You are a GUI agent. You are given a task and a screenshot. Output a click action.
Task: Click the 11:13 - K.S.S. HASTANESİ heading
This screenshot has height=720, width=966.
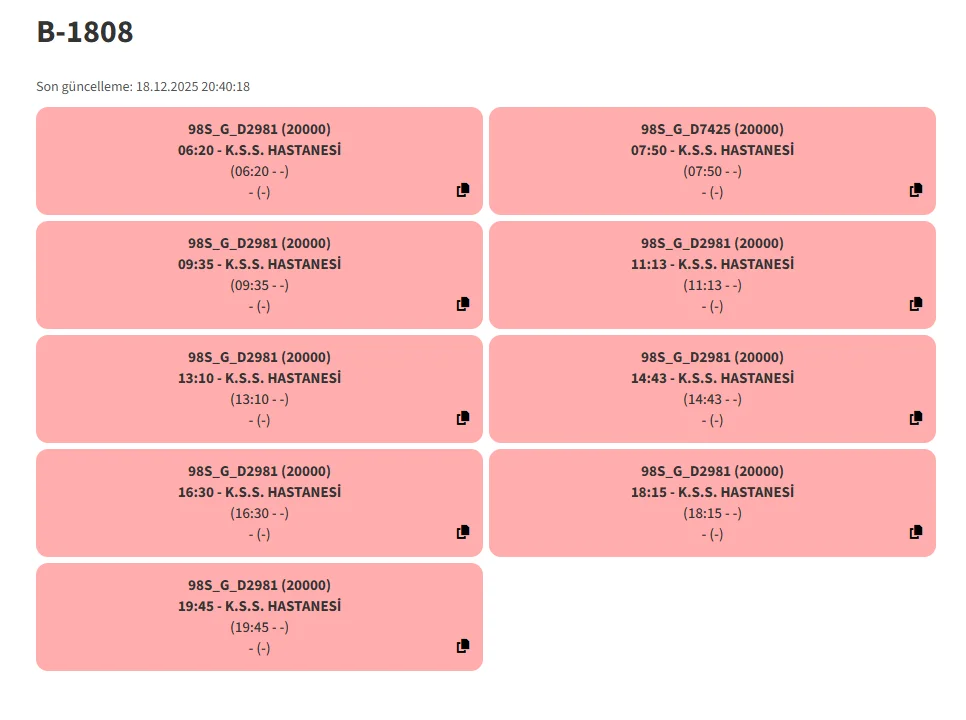pos(712,264)
